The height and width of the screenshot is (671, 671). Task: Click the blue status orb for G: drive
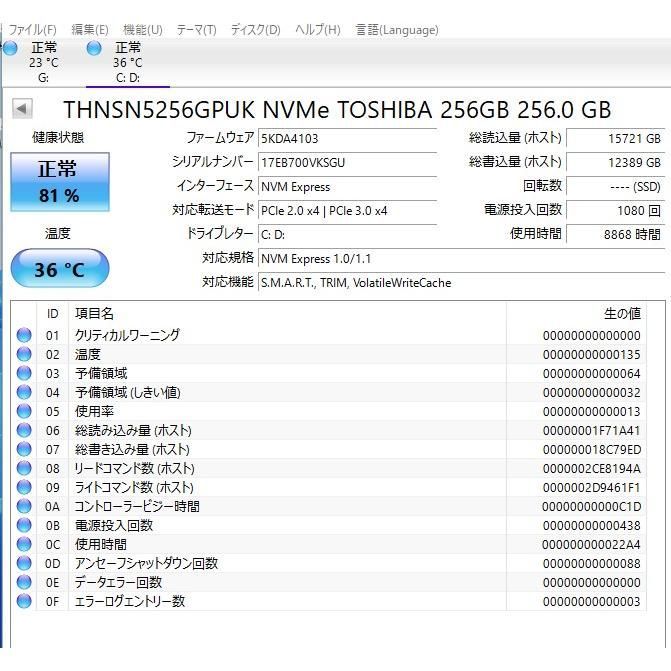(x=10, y=48)
